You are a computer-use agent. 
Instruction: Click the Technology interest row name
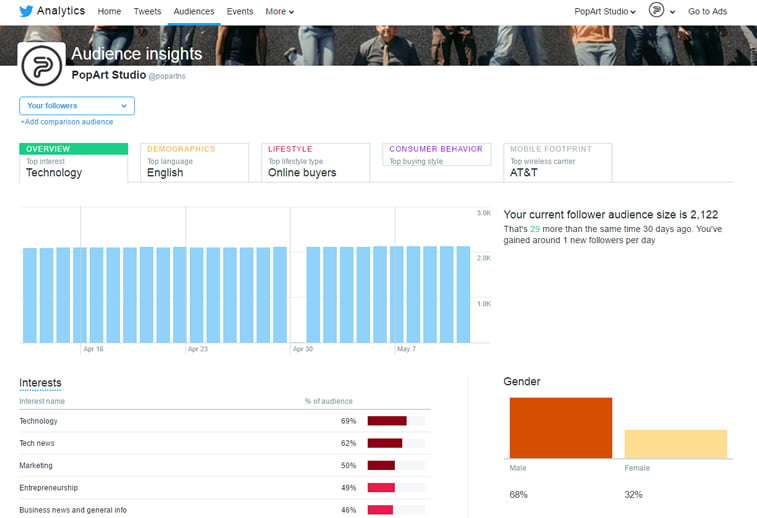38,421
